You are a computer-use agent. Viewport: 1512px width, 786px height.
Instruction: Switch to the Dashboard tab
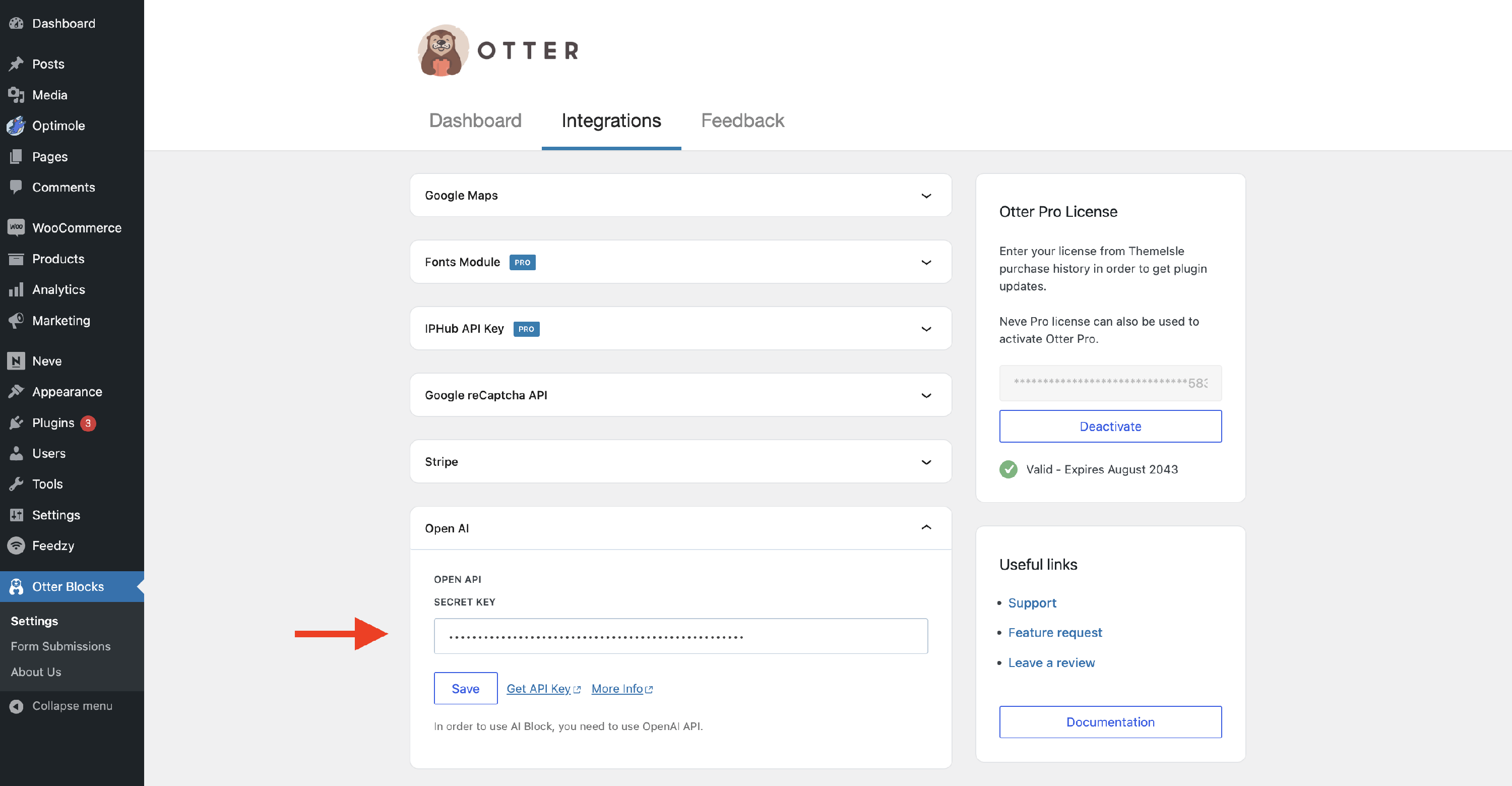click(475, 121)
